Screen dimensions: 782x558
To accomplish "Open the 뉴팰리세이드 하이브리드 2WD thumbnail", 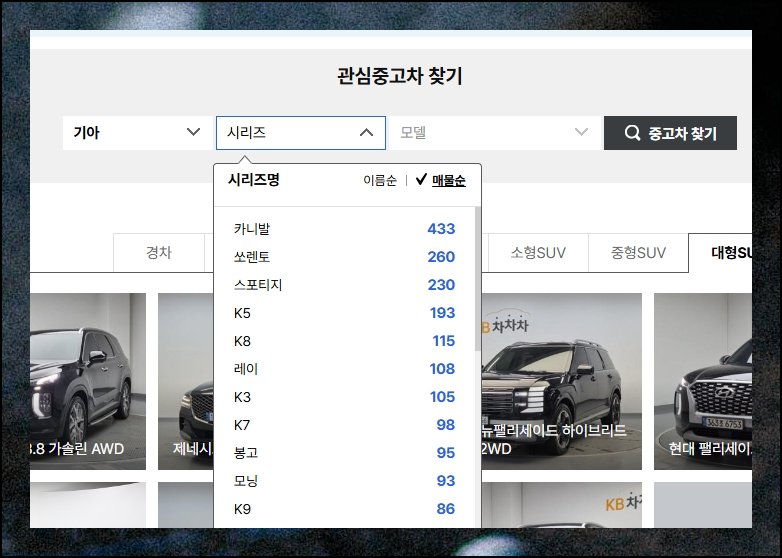I will [x=562, y=381].
